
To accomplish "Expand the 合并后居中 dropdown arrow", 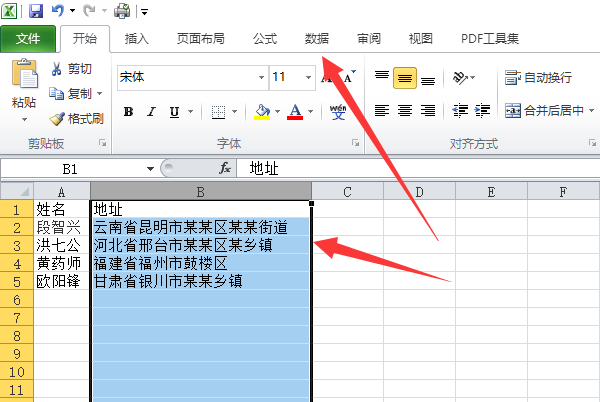I will pos(591,111).
